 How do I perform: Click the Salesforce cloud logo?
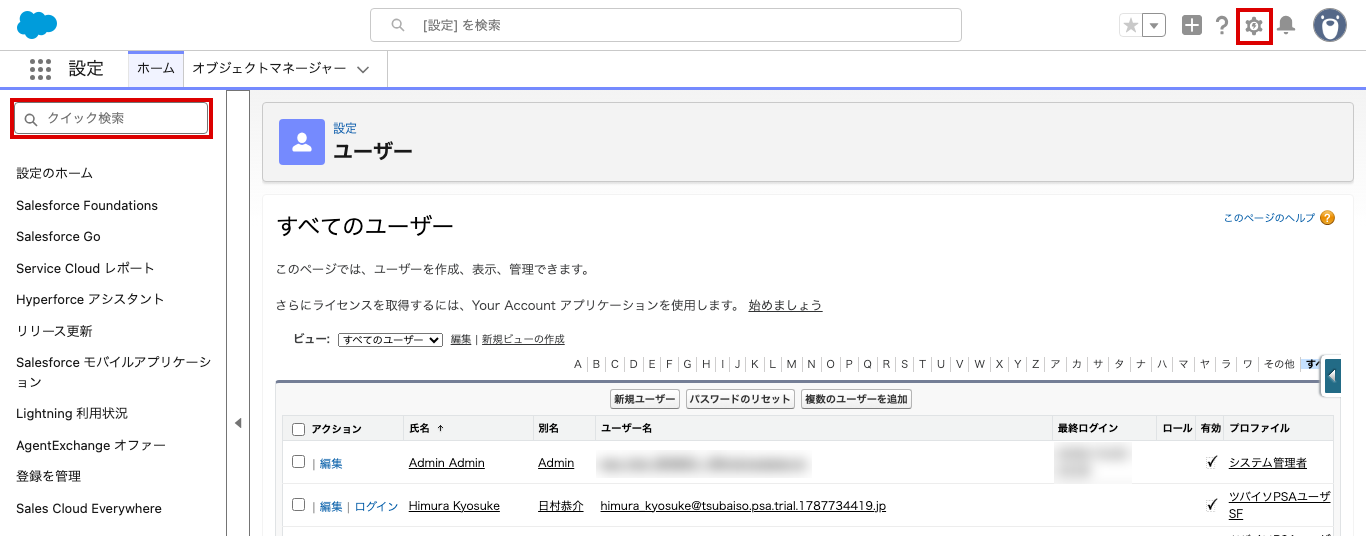(x=37, y=24)
